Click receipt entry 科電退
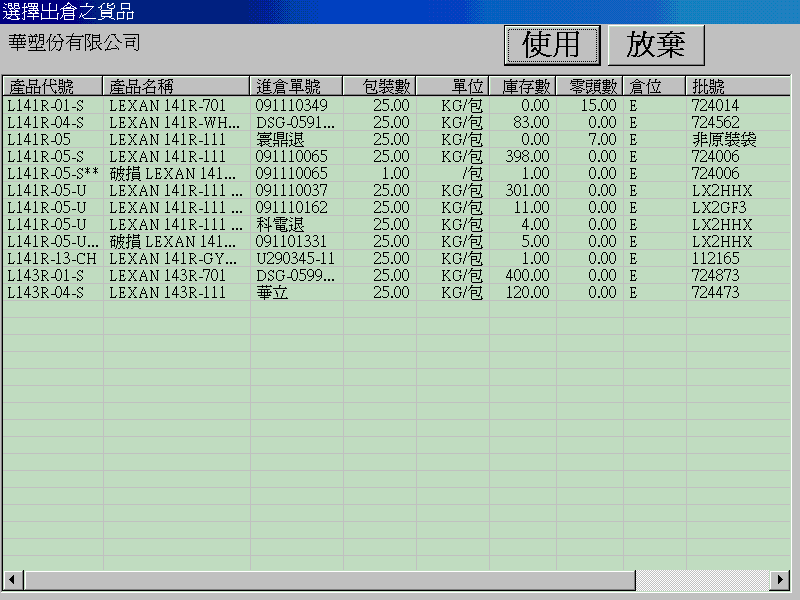Screen dimensions: 800x600 280,224
